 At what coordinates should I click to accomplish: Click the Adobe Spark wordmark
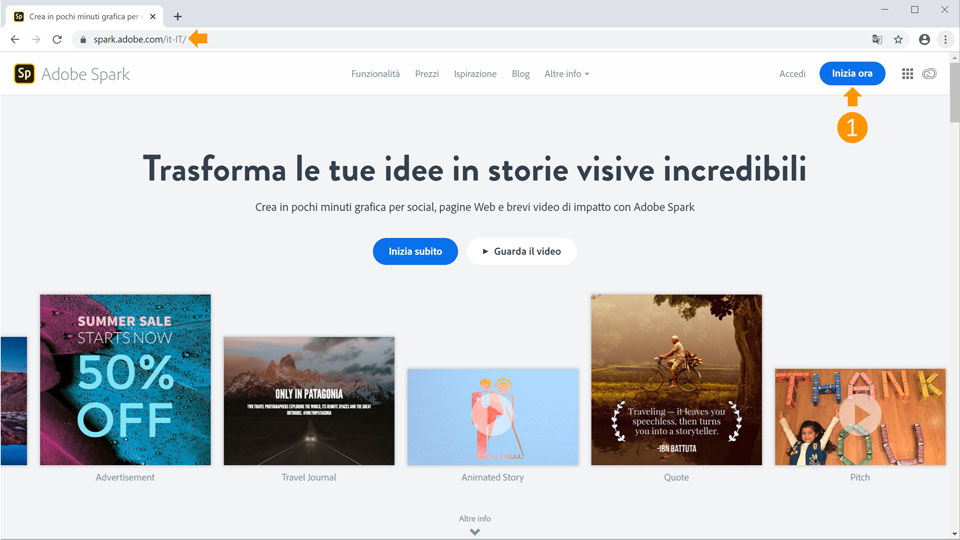[85, 75]
